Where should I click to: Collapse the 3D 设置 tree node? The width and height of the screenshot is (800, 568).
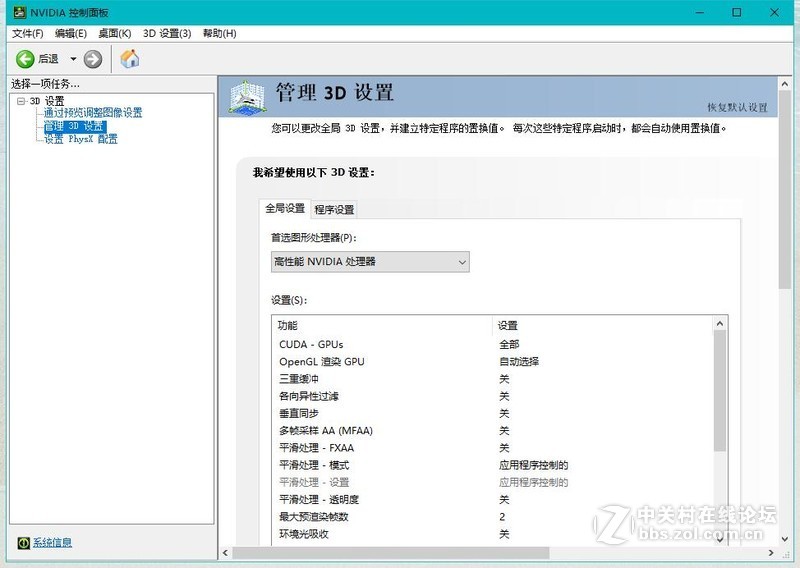tap(21, 101)
